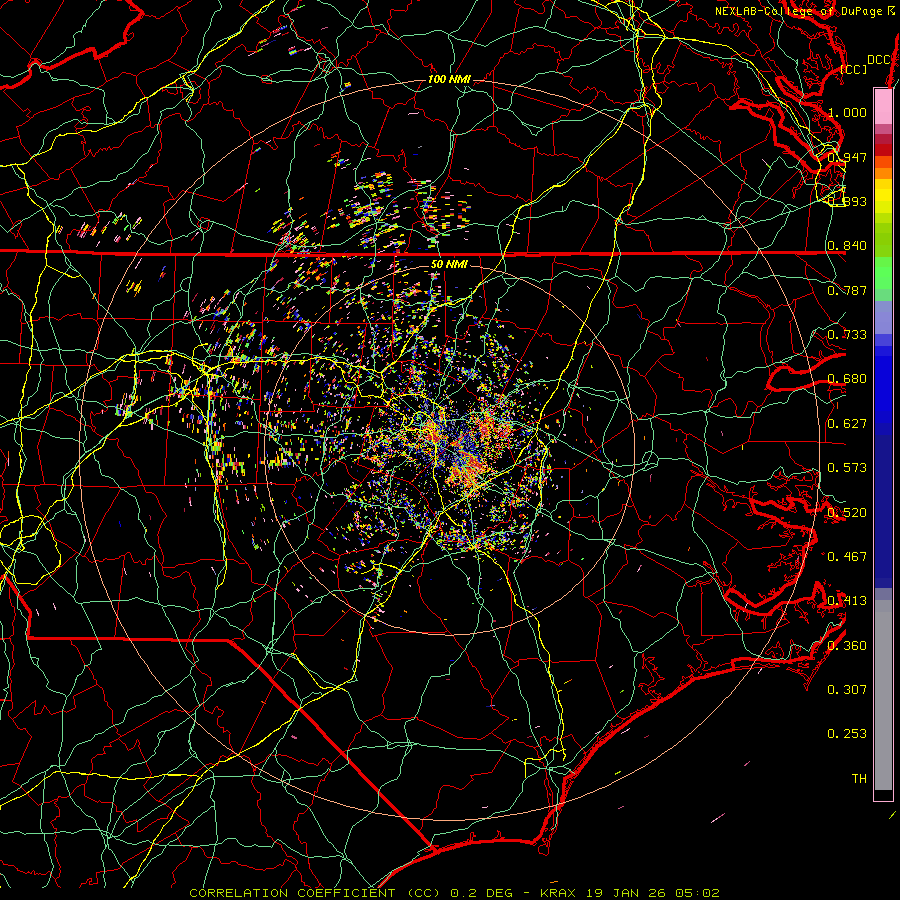This screenshot has height=900, width=900.
Task: Click the KRAX station identifier
Action: [x=559, y=893]
